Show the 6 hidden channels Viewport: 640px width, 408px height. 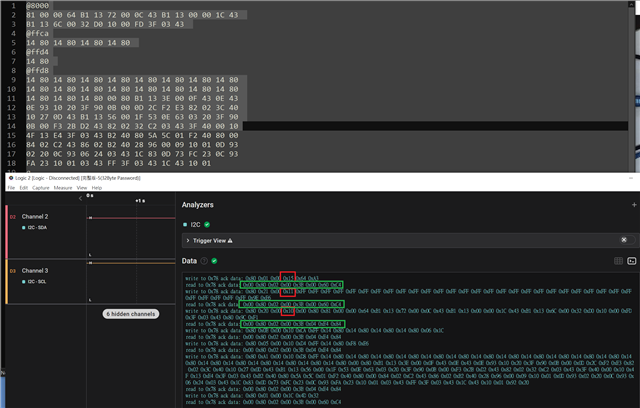(131, 314)
